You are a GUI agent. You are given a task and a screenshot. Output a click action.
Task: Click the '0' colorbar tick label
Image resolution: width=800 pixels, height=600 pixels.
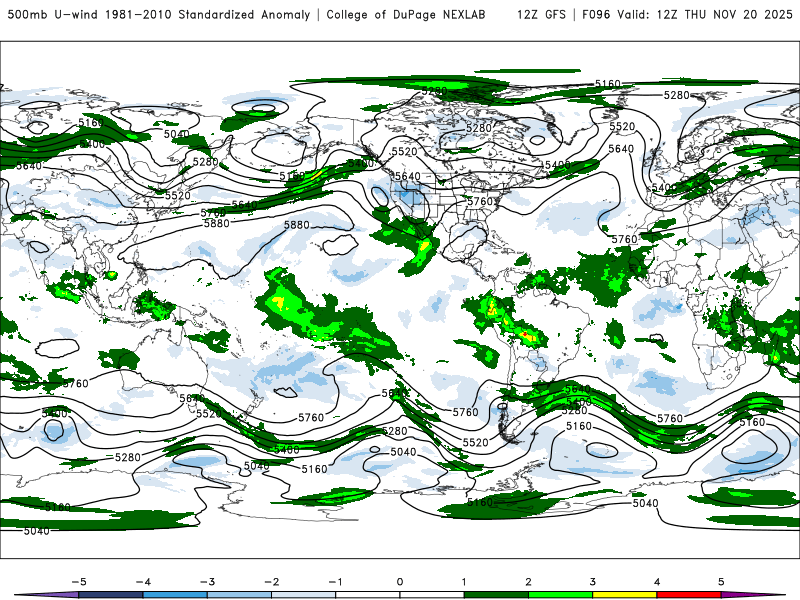[x=400, y=582]
